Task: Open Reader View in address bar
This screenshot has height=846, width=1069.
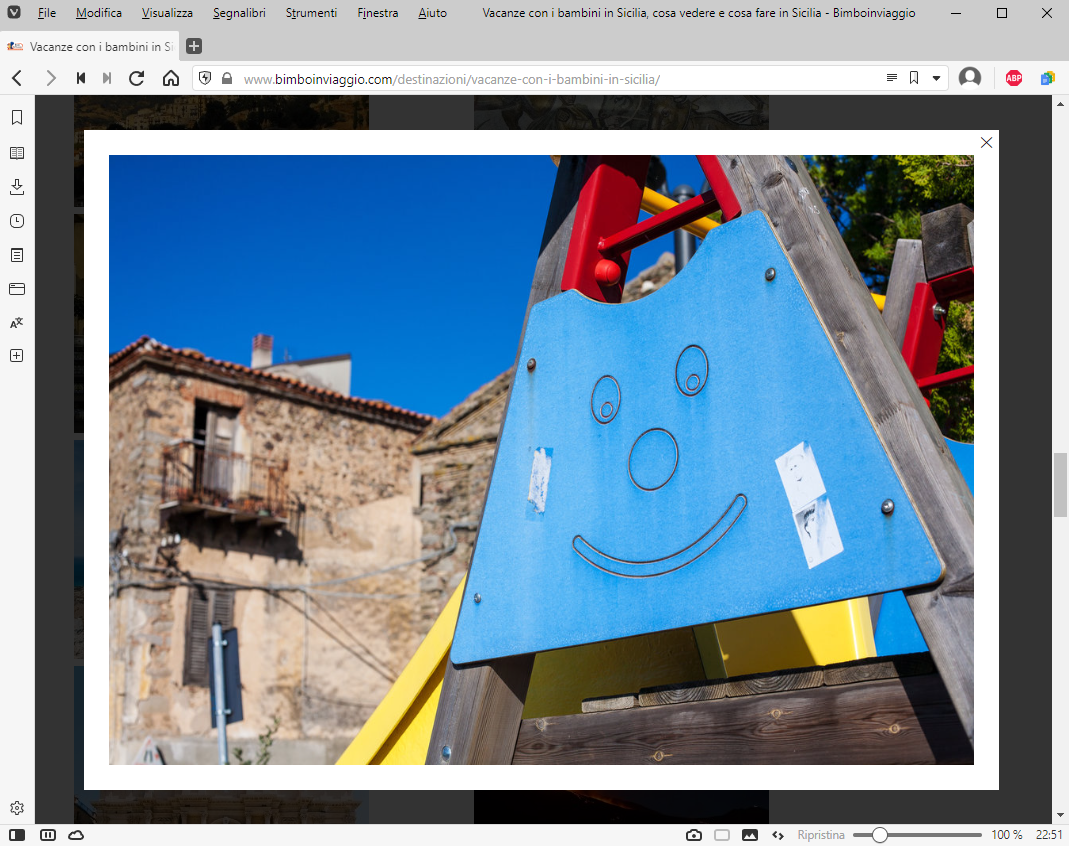Action: tap(891, 78)
